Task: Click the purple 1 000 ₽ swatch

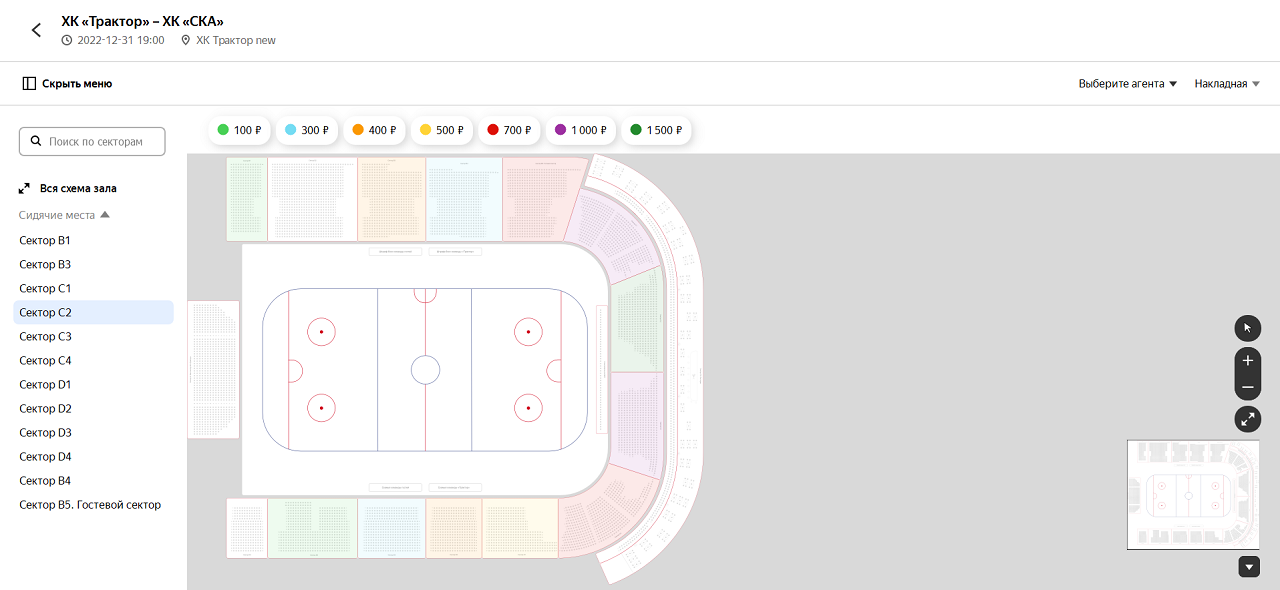Action: [x=561, y=130]
